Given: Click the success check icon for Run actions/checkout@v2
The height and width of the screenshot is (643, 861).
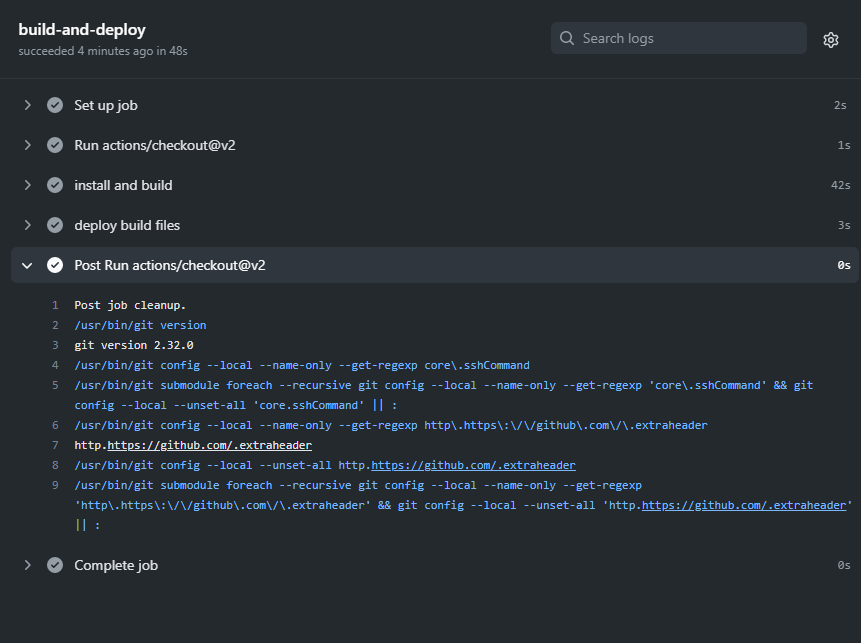Looking at the screenshot, I should tap(55, 145).
